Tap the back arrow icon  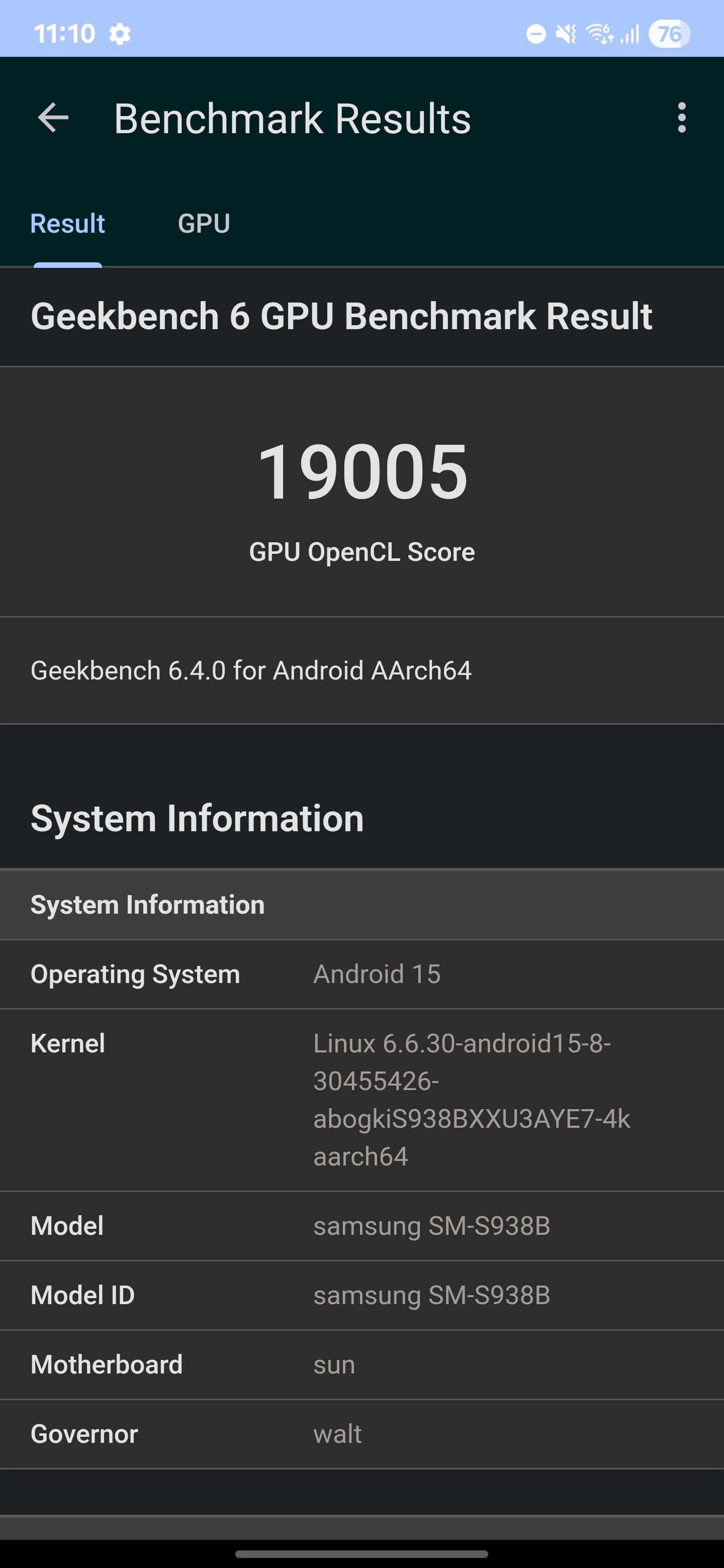tap(53, 118)
